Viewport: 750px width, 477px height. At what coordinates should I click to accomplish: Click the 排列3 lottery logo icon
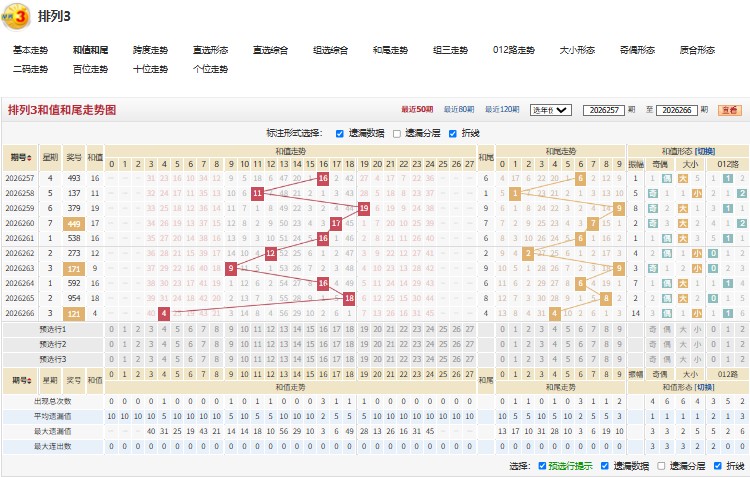tap(16, 16)
